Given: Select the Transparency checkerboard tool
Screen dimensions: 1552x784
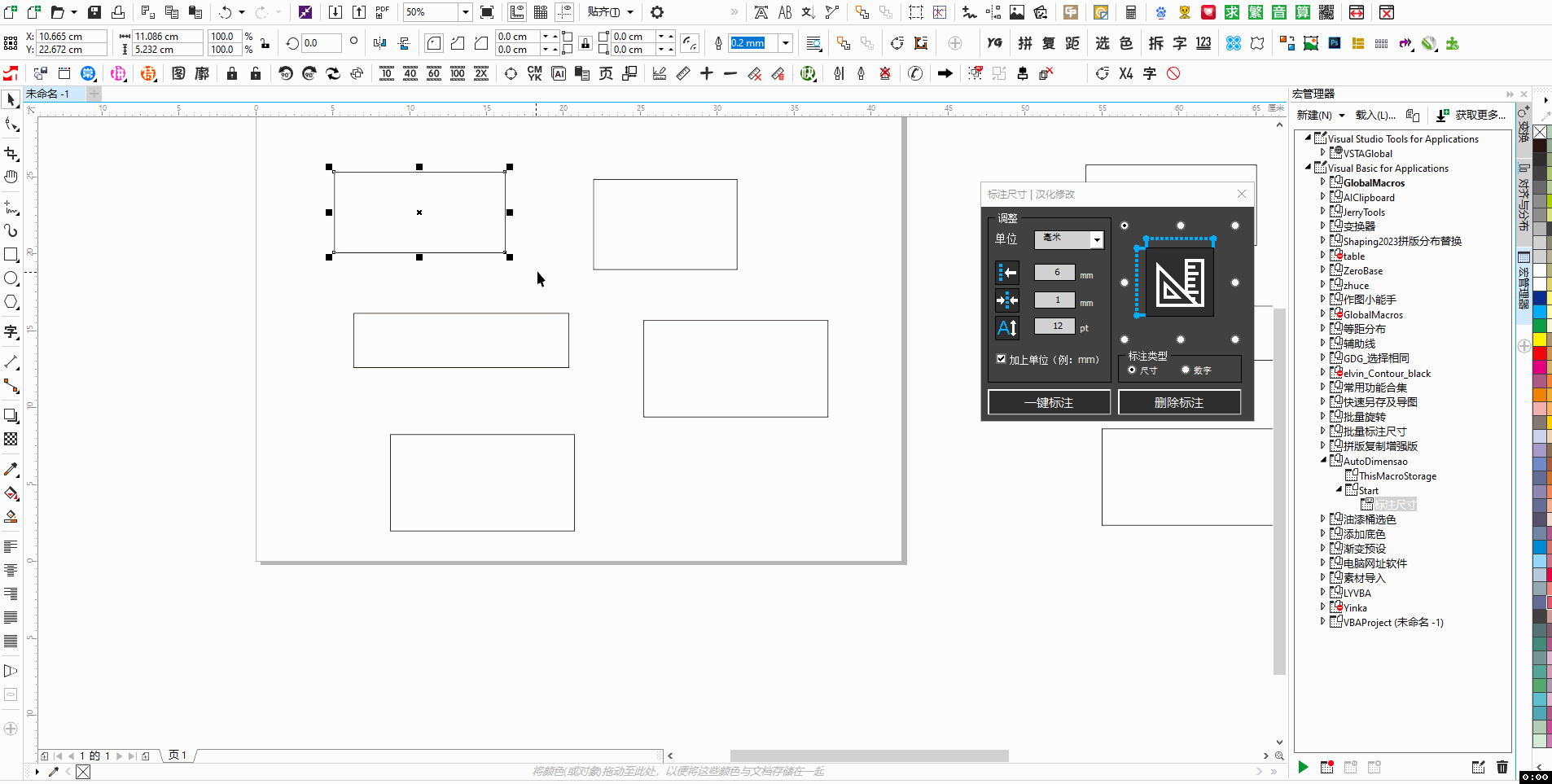Looking at the screenshot, I should coord(11,439).
